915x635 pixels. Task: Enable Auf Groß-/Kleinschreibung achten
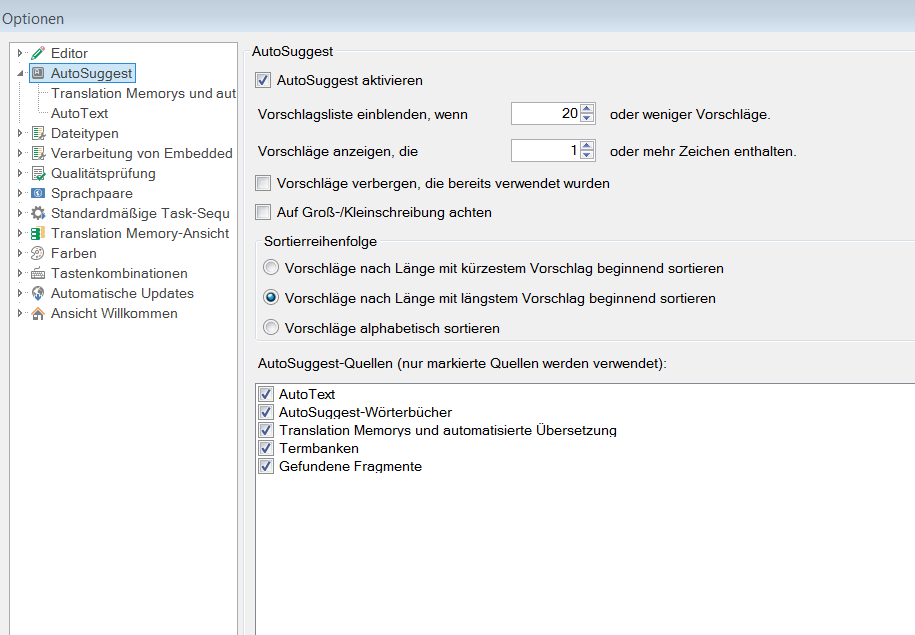tap(263, 212)
